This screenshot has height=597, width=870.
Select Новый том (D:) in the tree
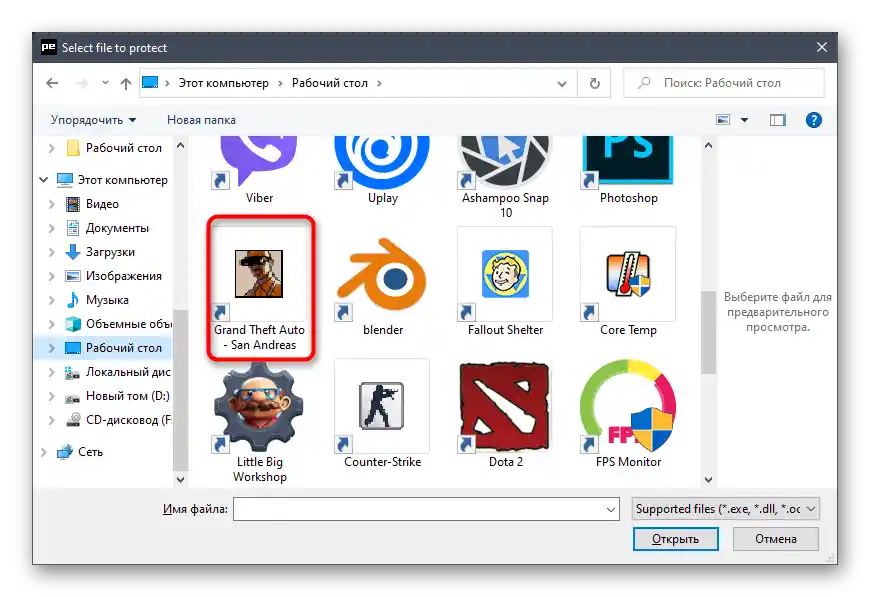pyautogui.click(x=117, y=396)
